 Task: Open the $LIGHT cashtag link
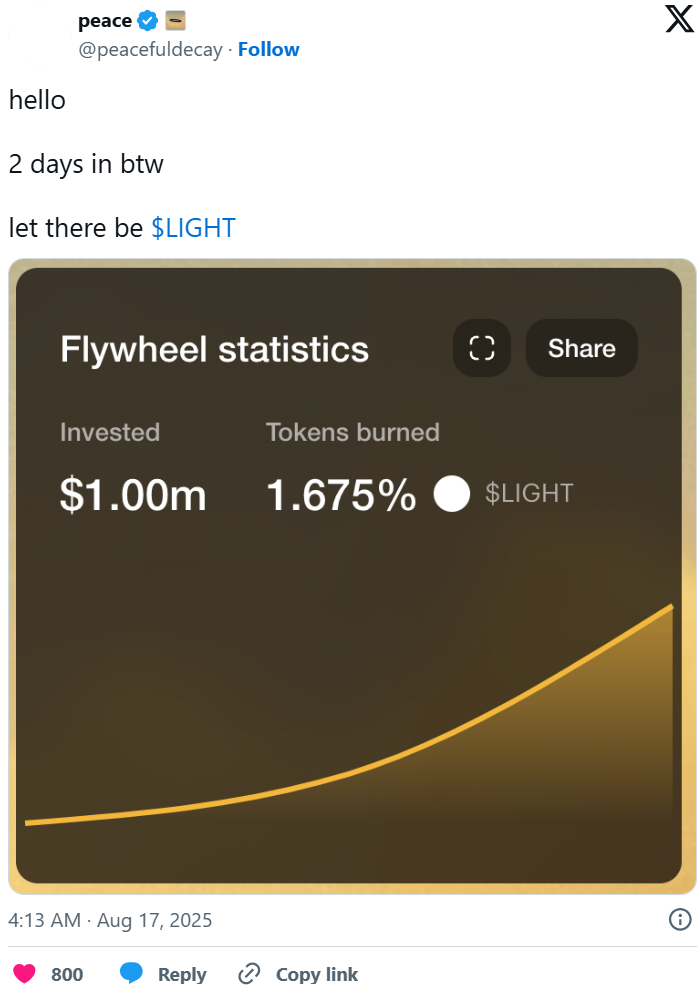[x=193, y=228]
